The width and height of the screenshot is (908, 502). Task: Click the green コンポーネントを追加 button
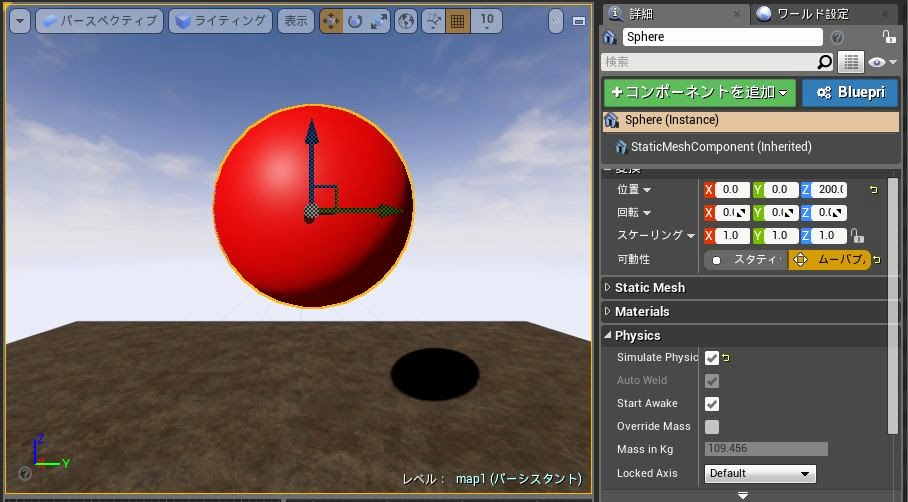699,93
